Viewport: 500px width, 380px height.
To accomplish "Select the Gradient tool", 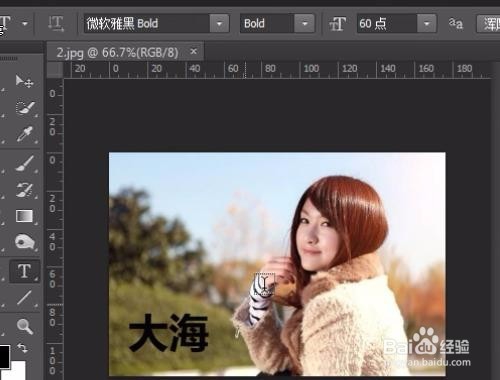I will tap(24, 216).
